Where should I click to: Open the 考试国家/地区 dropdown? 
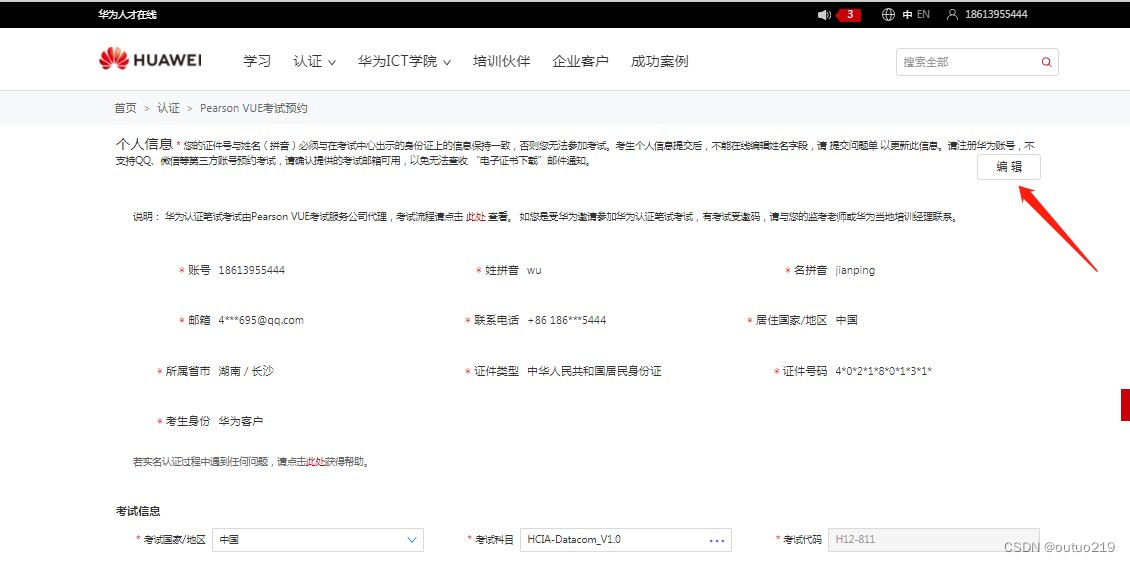(318, 540)
